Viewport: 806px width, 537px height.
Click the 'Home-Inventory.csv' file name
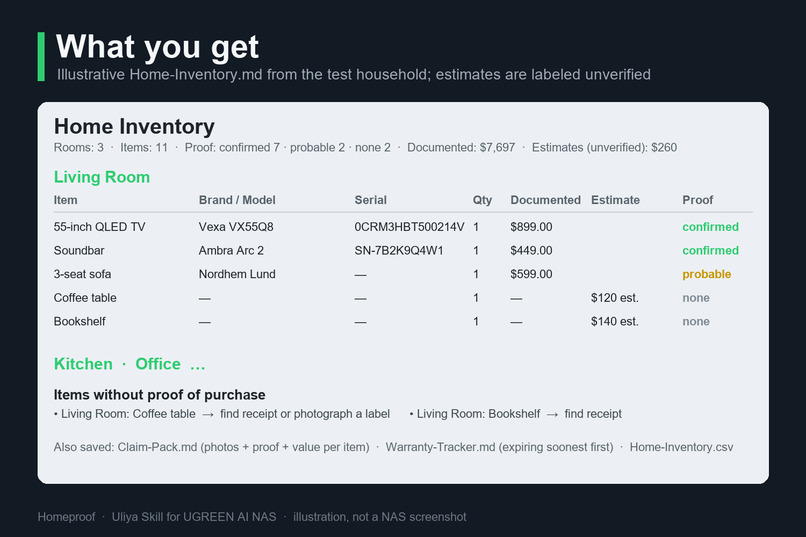coord(682,447)
